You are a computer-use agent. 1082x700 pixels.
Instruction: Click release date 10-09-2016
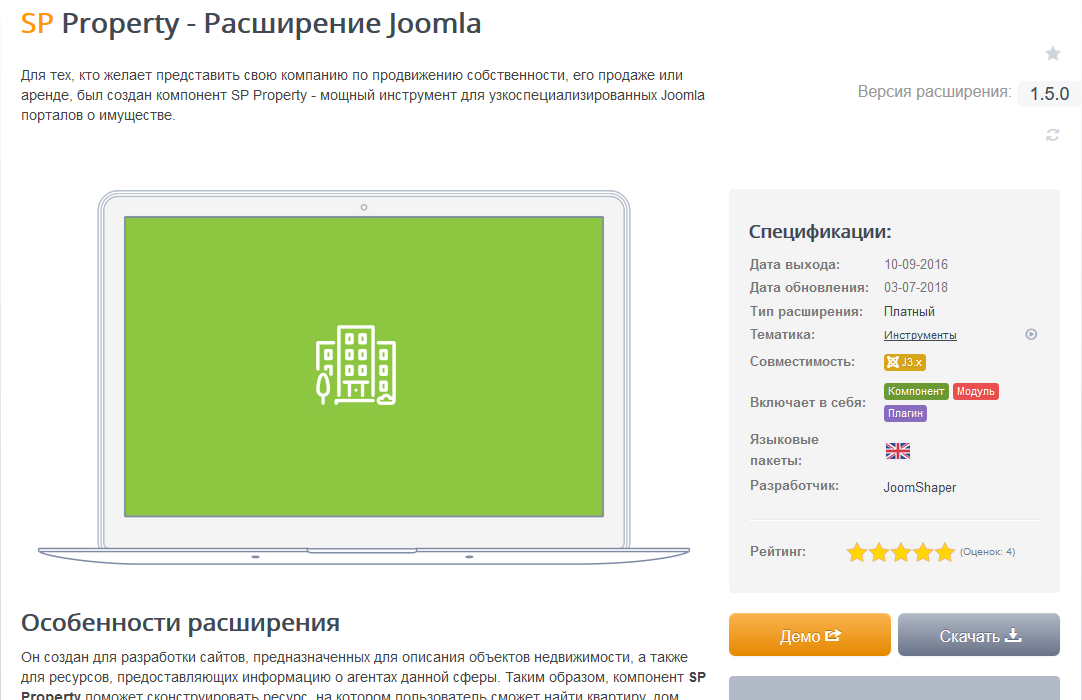pos(916,264)
